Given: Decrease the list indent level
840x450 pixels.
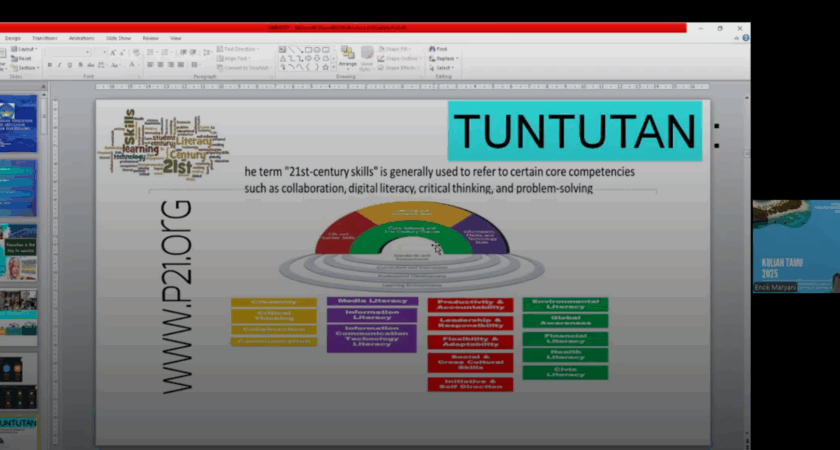Looking at the screenshot, I should pyautogui.click(x=183, y=52).
